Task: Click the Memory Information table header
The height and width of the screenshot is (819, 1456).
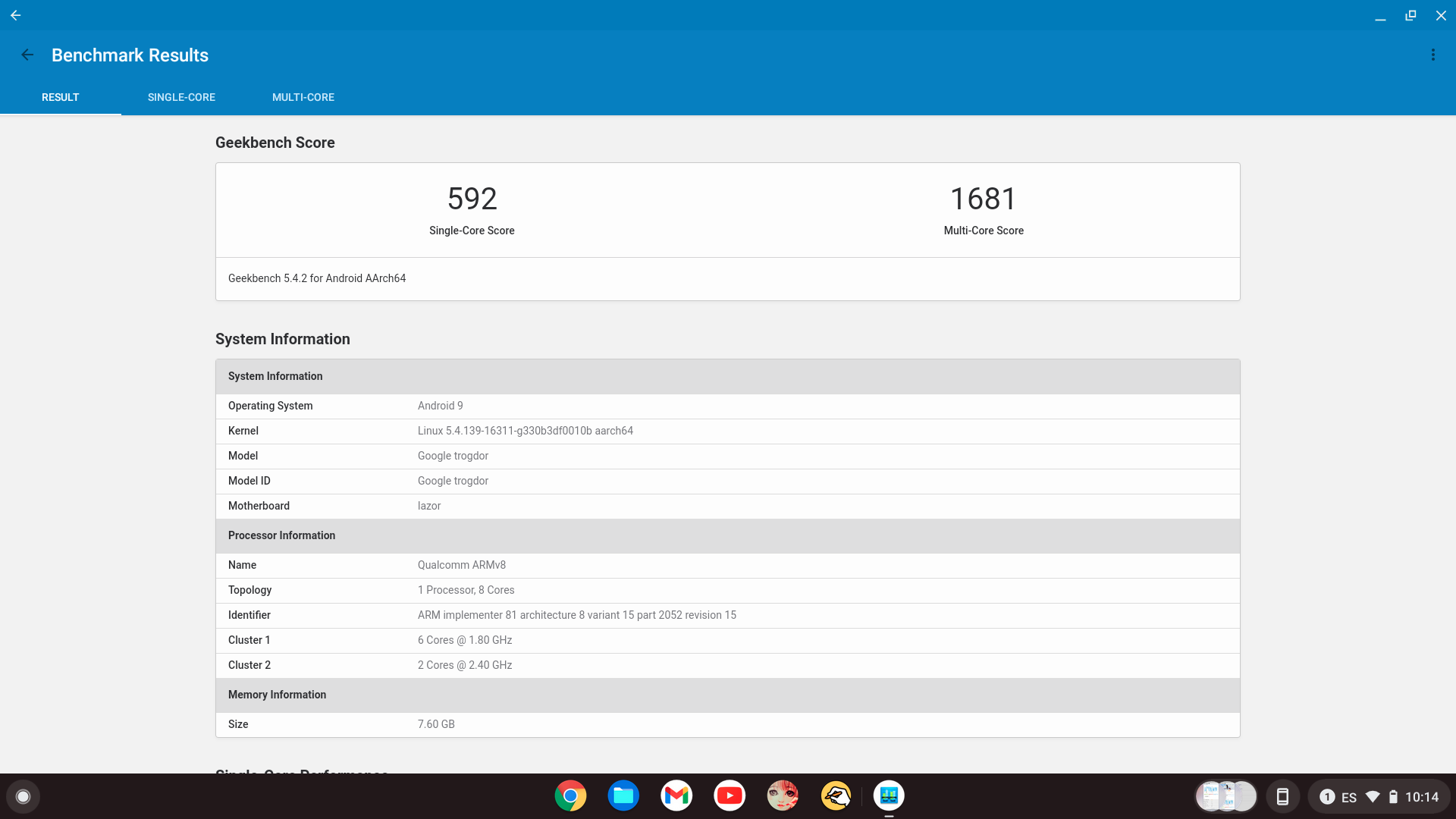Action: click(728, 695)
